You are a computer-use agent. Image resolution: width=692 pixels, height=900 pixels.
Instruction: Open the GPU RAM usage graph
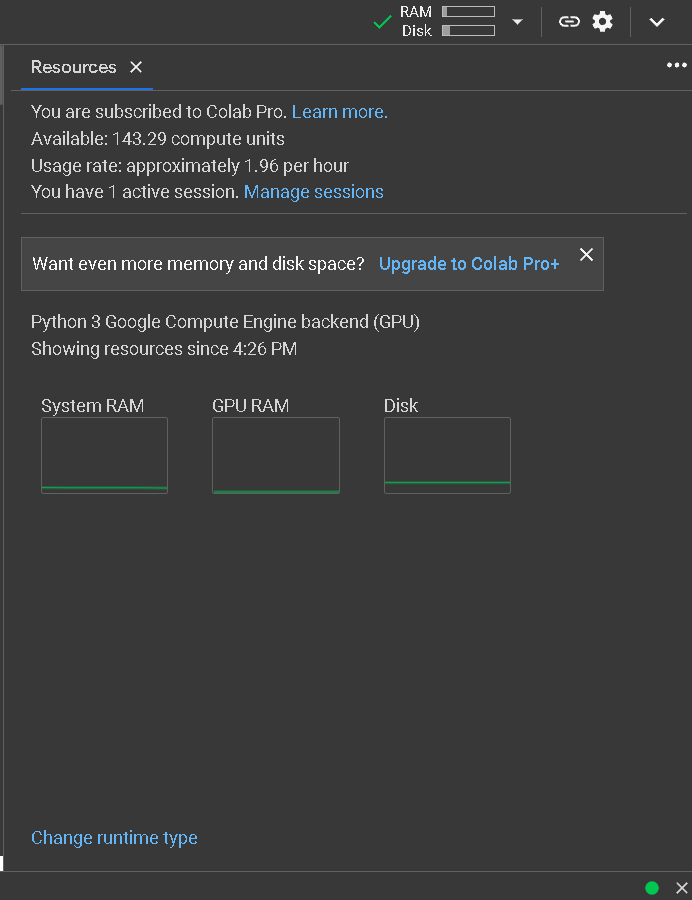[276, 455]
